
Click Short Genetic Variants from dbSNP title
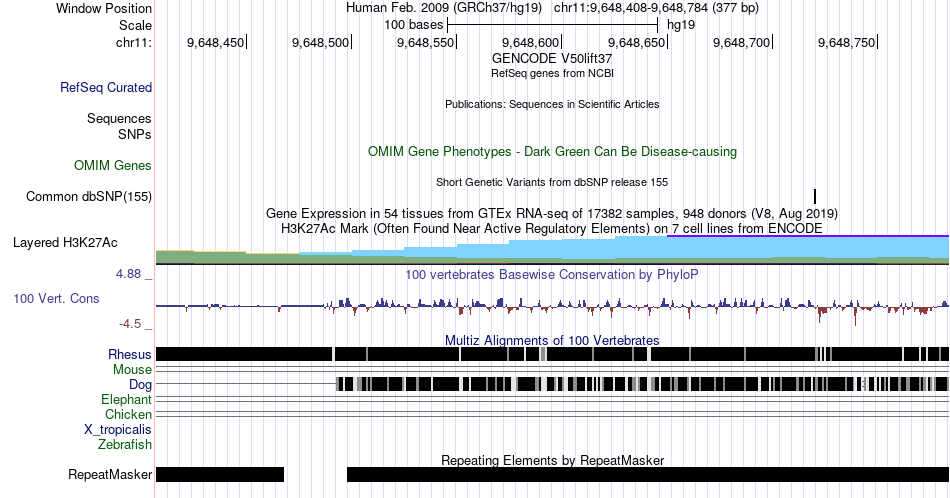[x=552, y=182]
